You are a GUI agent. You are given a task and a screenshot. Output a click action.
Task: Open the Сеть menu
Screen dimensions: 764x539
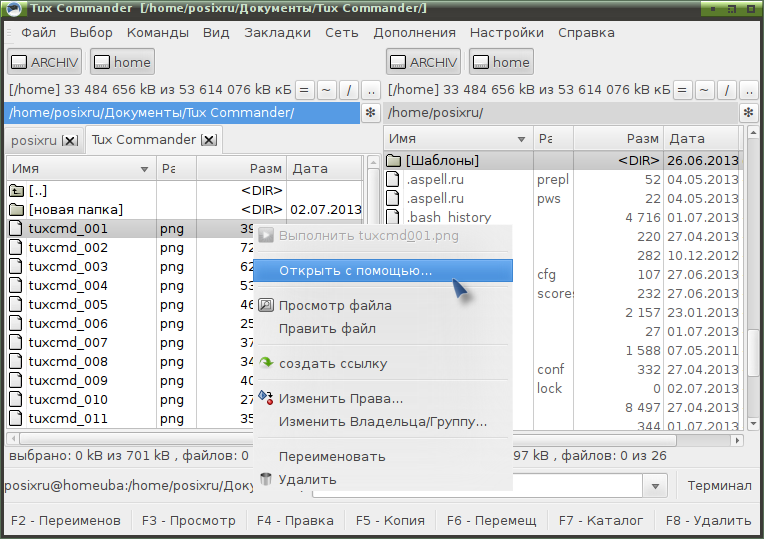[x=342, y=33]
